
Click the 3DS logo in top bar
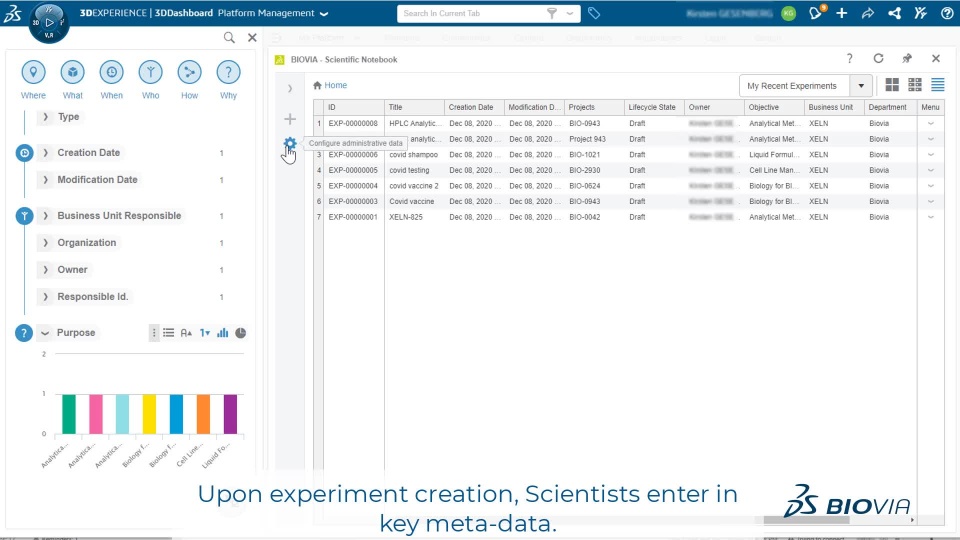click(12, 13)
